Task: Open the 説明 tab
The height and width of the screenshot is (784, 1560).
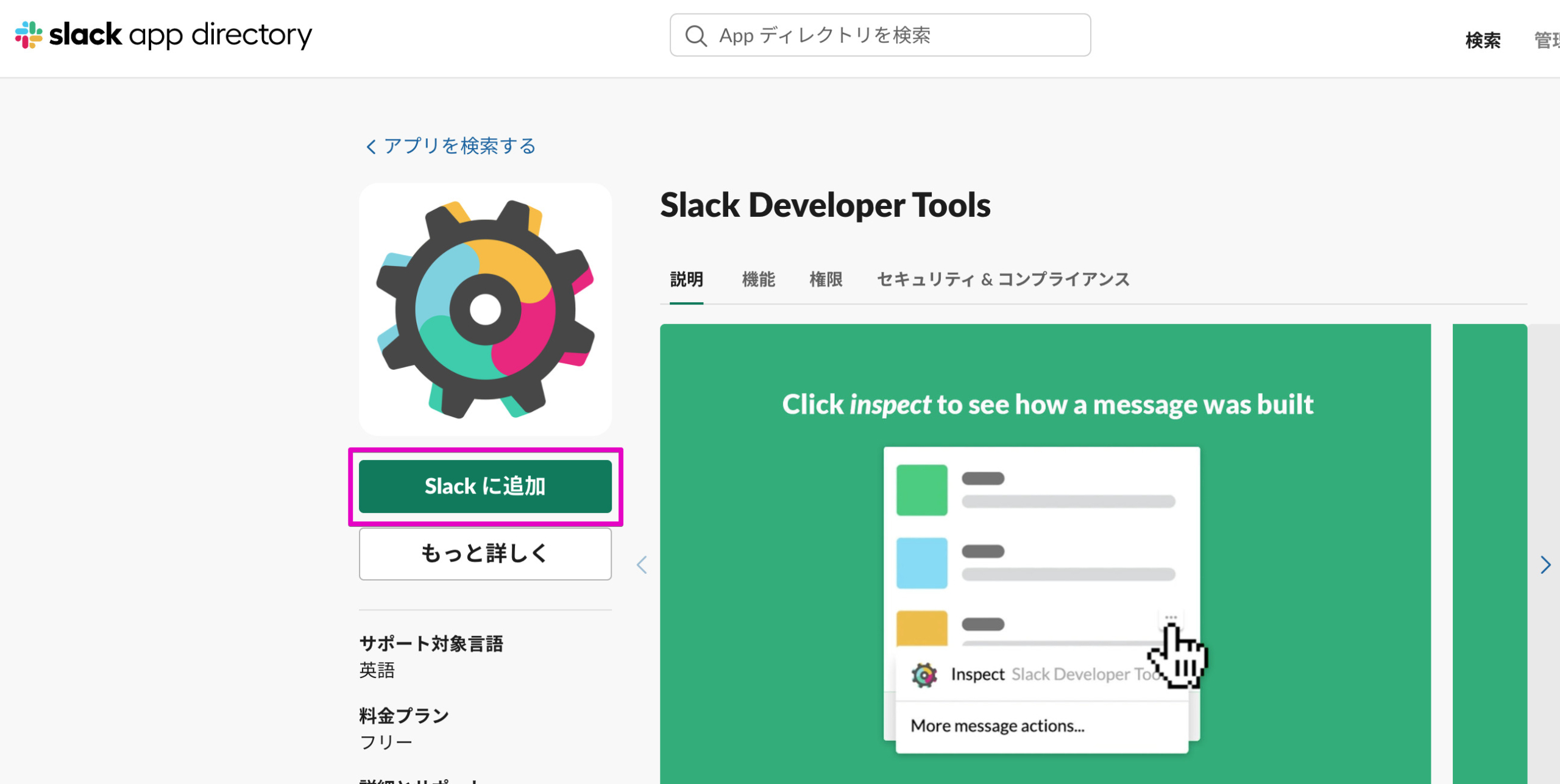Action: coord(686,280)
